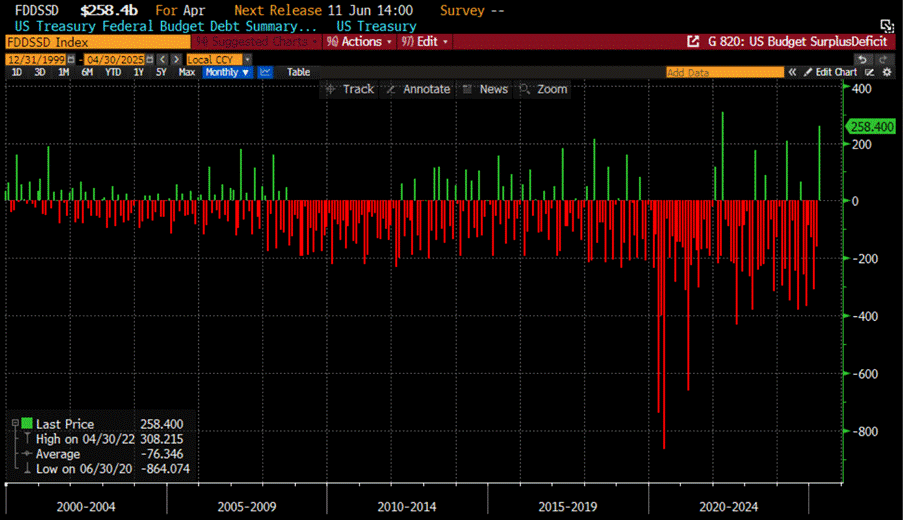Collapse the legend box toggle
Image resolution: width=903 pixels, height=520 pixels.
pos(16,423)
